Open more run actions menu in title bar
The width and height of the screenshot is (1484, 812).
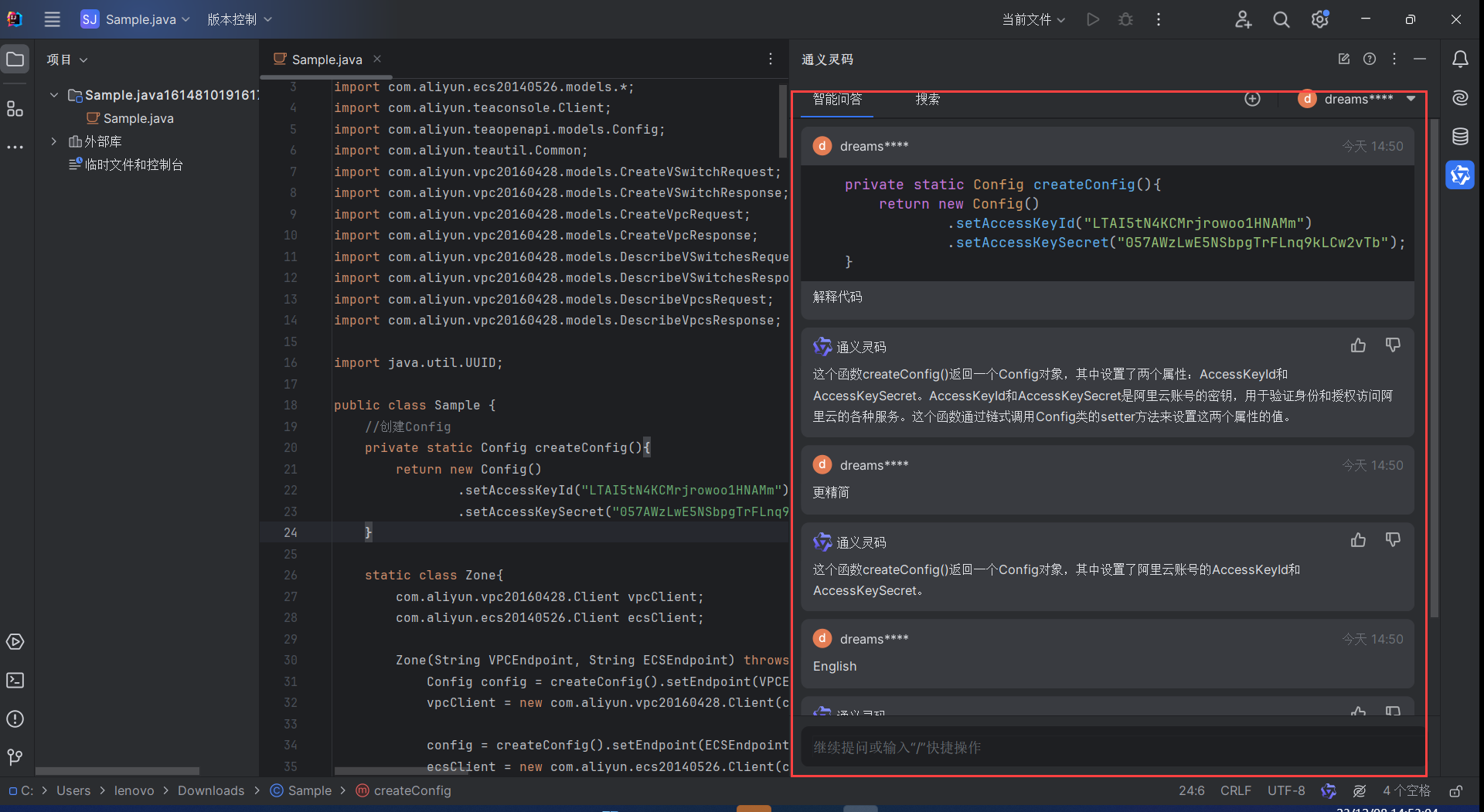tap(1158, 19)
